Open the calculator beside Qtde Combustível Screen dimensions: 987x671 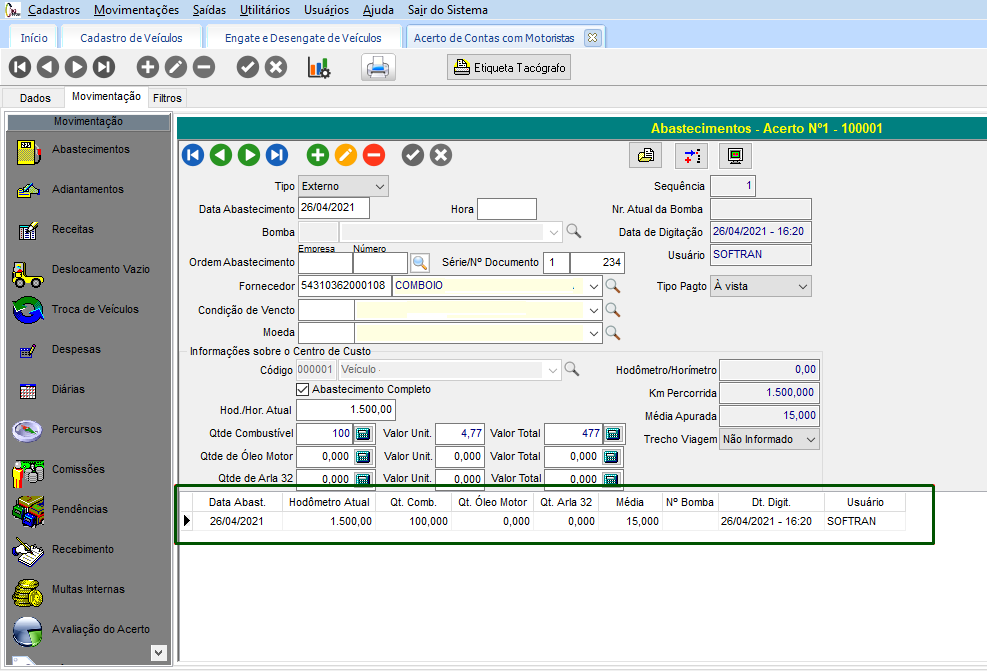click(x=363, y=434)
